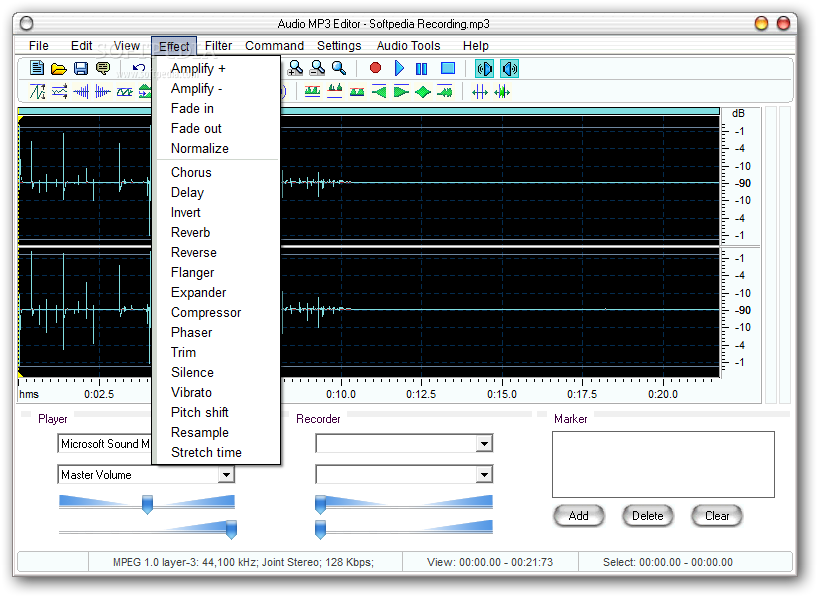
Task: Click the fade-in waveform toolbar icon
Action: tap(81, 92)
